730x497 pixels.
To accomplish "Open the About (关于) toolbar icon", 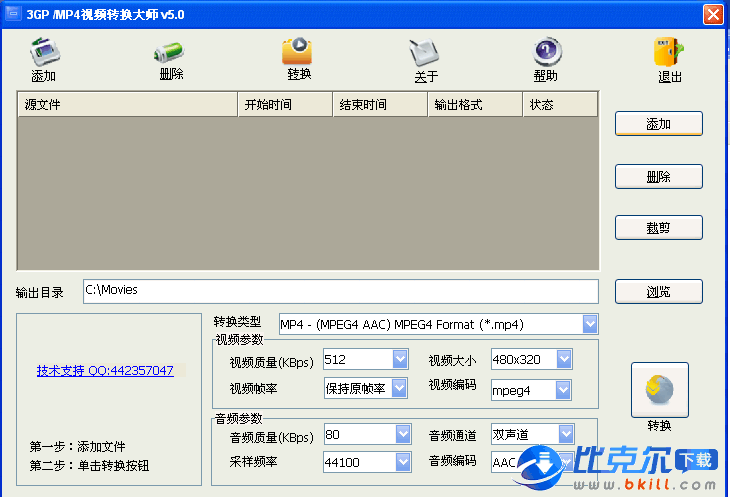I will coord(424,52).
